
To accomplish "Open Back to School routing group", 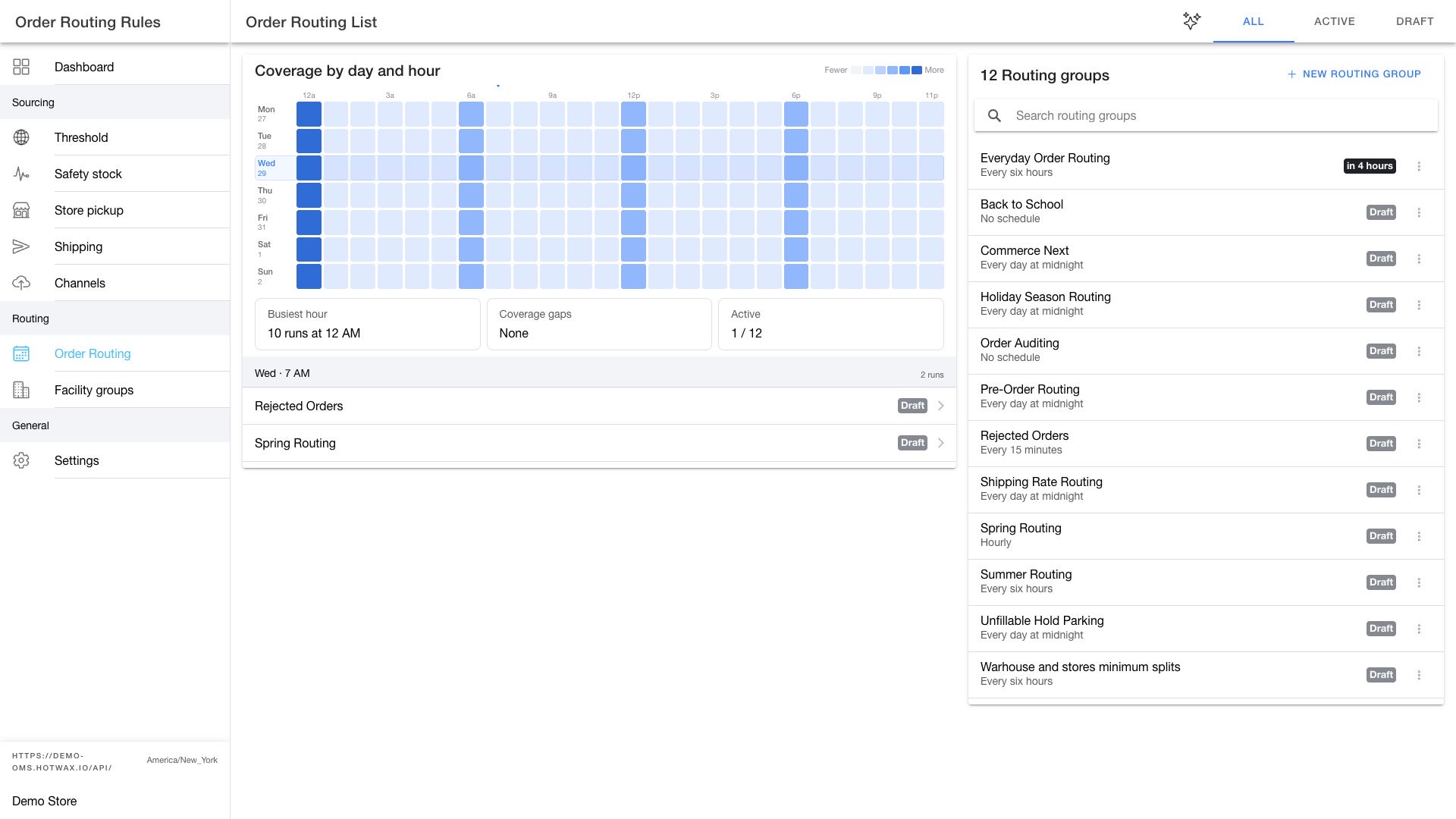I will [1205, 212].
